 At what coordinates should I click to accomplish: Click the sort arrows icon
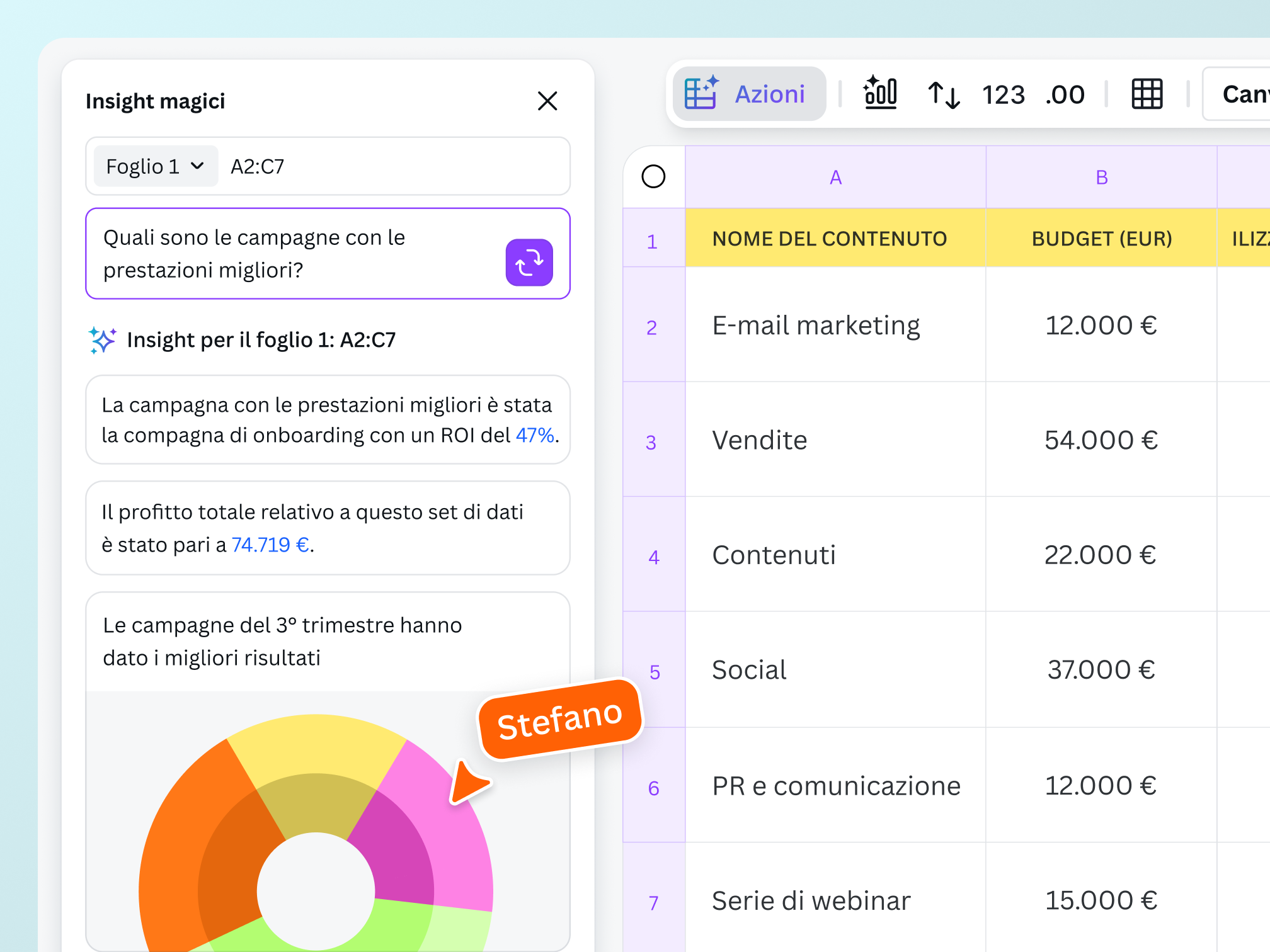click(944, 95)
